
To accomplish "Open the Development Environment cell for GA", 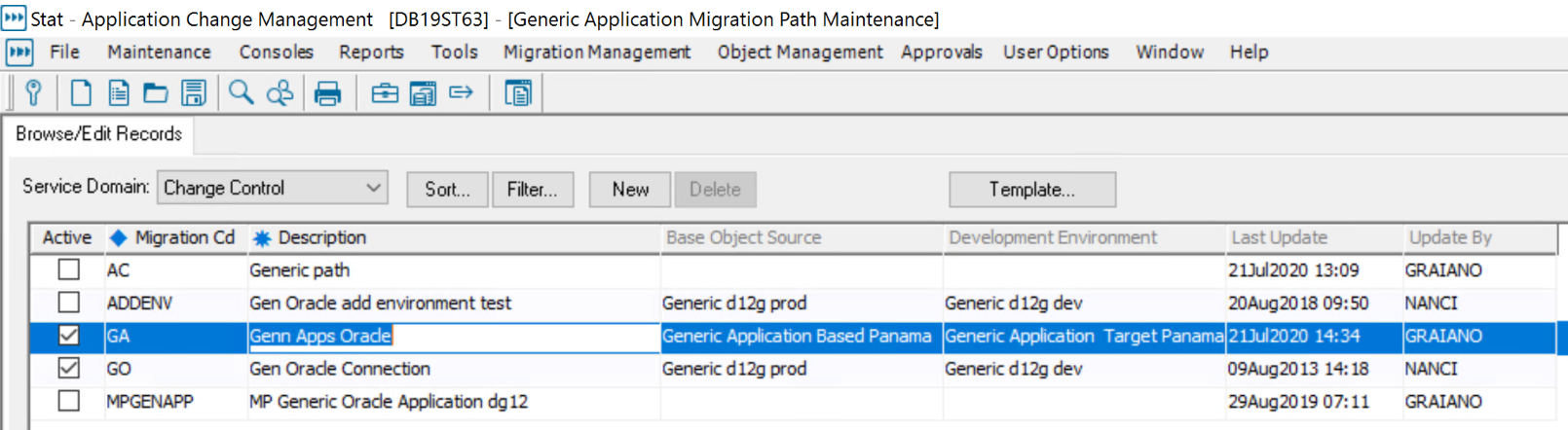I will coord(1083,337).
